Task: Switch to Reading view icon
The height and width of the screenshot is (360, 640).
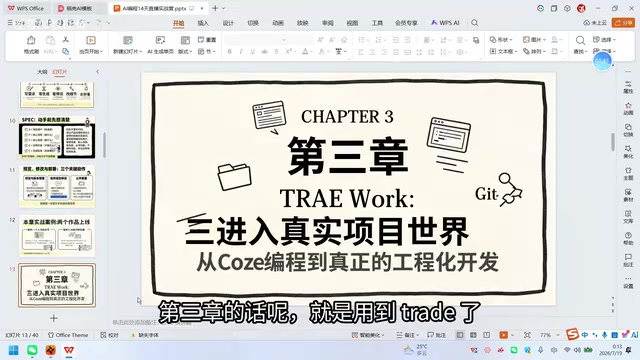Action: tap(487, 335)
